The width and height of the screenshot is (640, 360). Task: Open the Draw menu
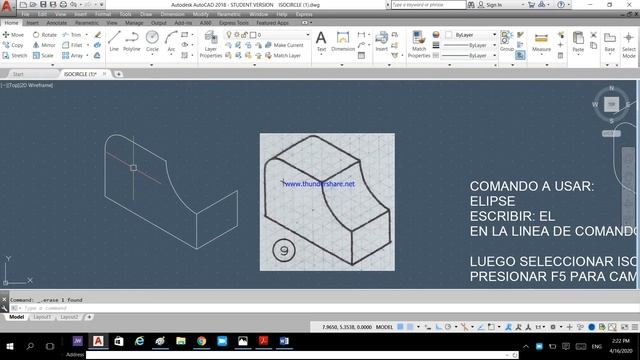point(146,14)
